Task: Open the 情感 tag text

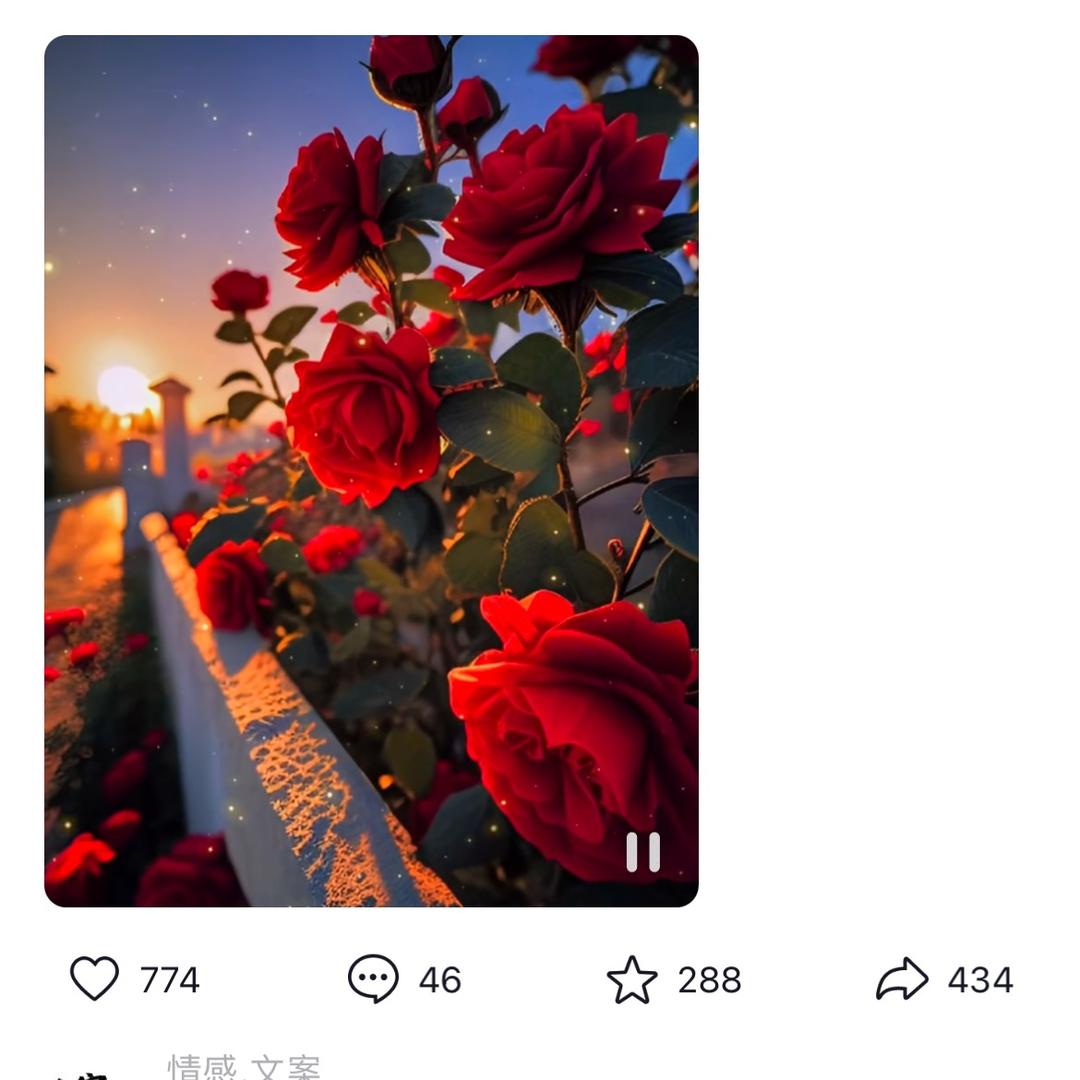Action: (x=202, y=1068)
